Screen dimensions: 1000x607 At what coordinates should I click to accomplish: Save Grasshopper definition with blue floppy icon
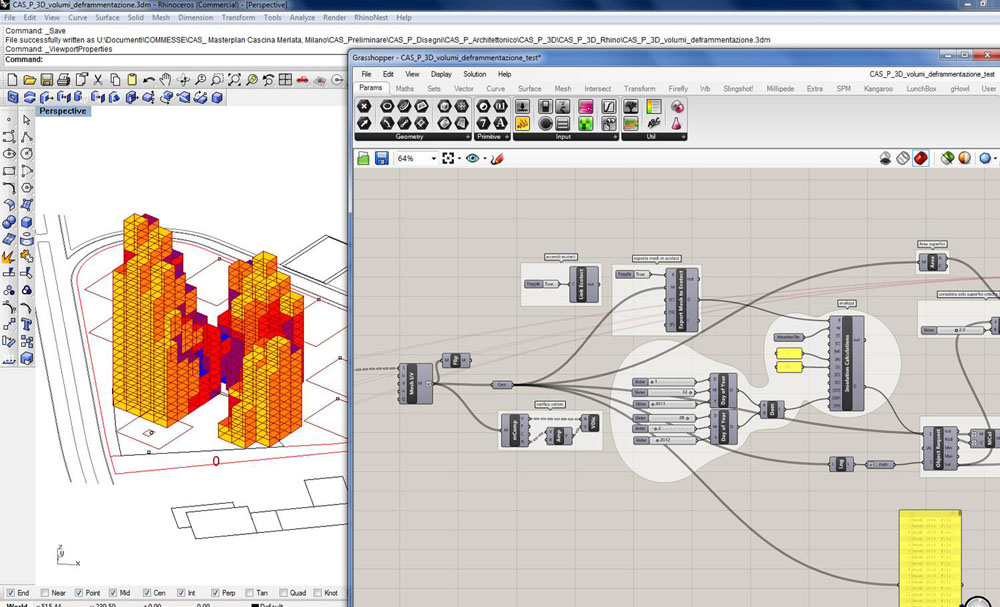tap(381, 158)
